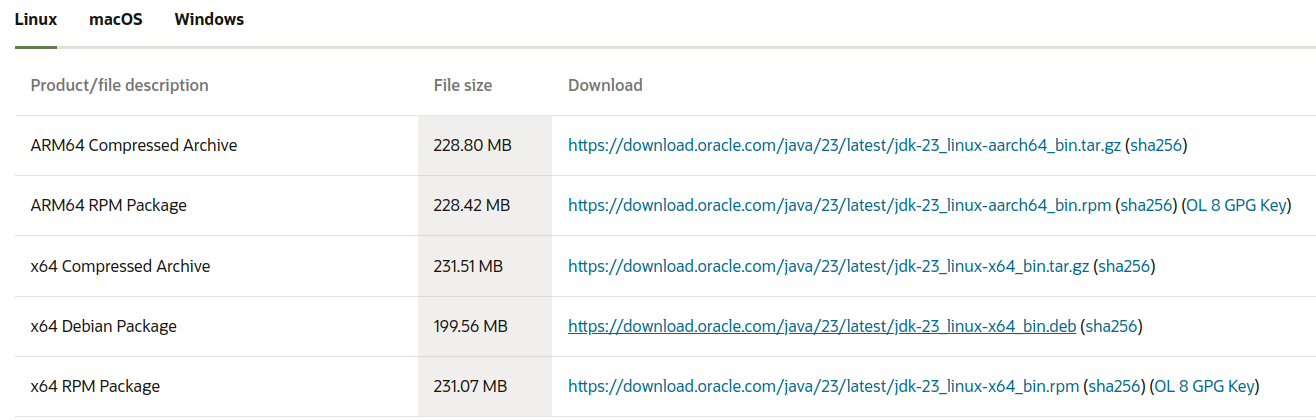This screenshot has width=1316, height=420.
Task: Download the ARM64 RPM Package link
Action: 840,206
